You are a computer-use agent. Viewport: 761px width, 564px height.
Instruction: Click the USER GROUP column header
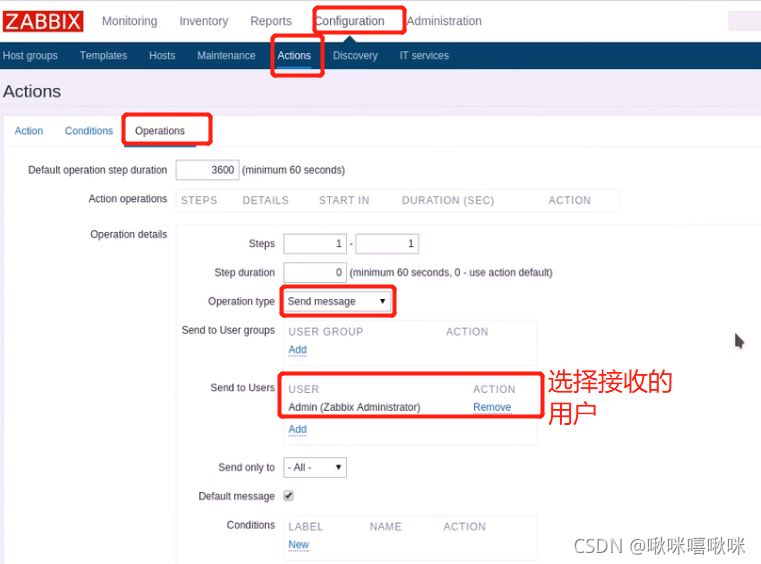326,332
